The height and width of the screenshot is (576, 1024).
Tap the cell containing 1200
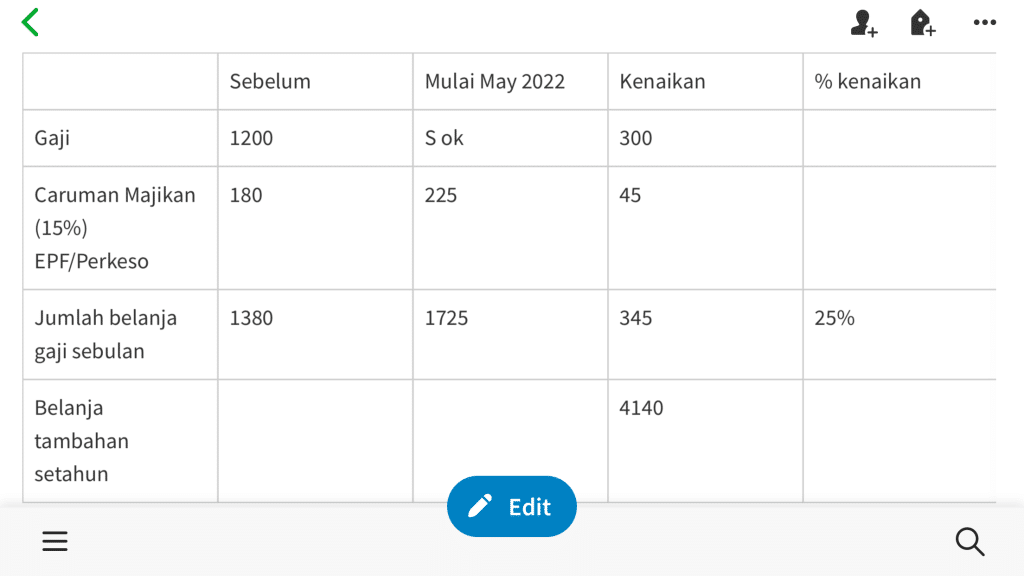coord(315,138)
